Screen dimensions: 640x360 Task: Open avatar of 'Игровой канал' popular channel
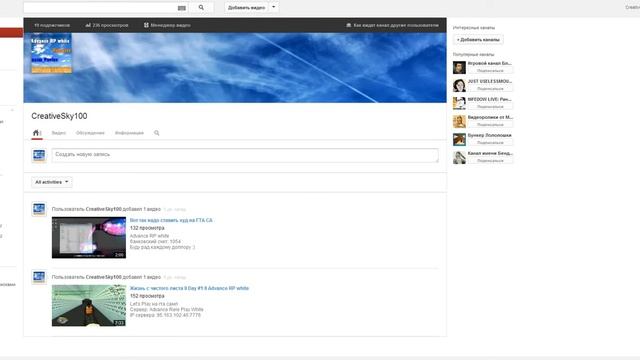point(459,67)
